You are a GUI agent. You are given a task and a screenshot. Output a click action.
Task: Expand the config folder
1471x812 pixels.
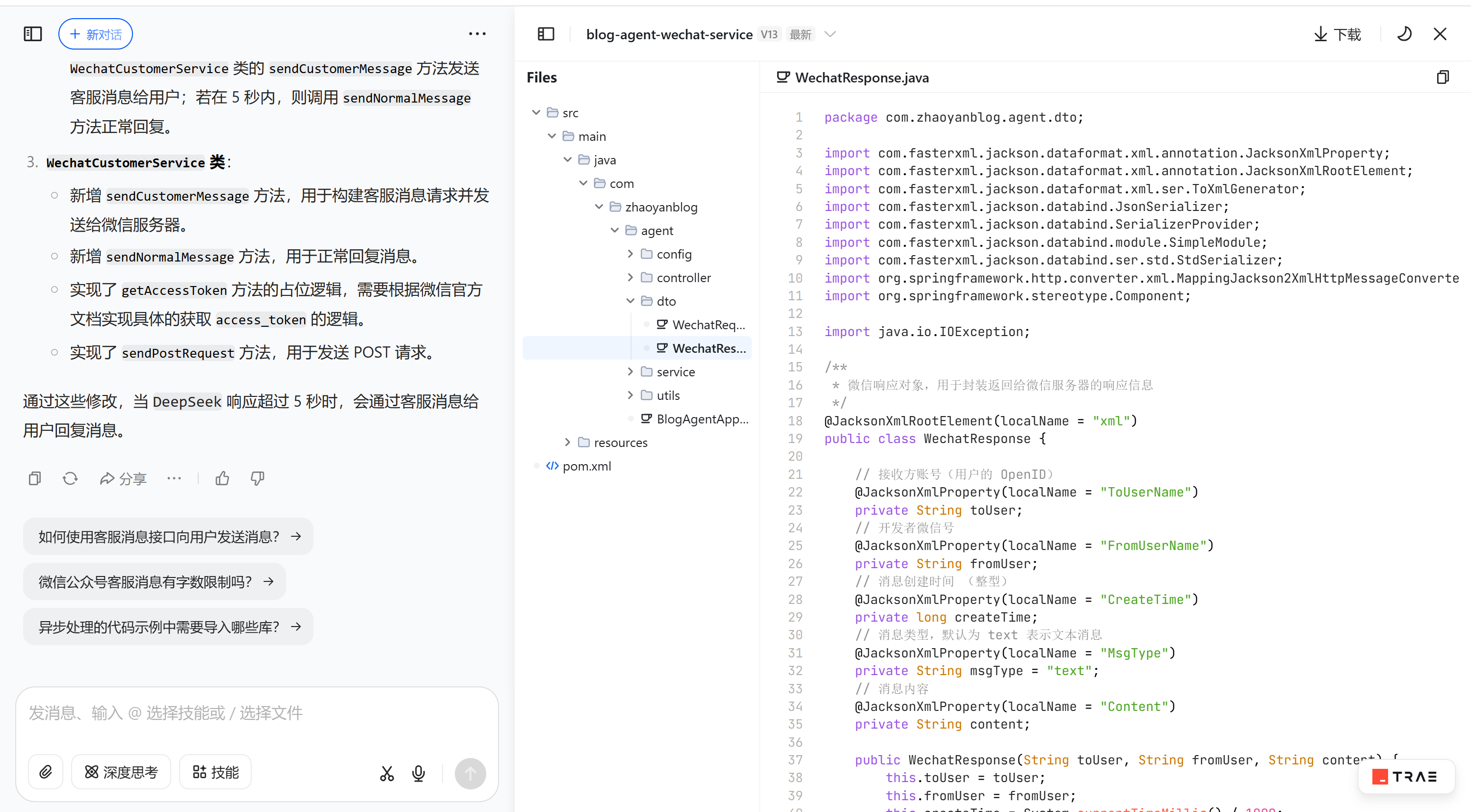coord(630,254)
